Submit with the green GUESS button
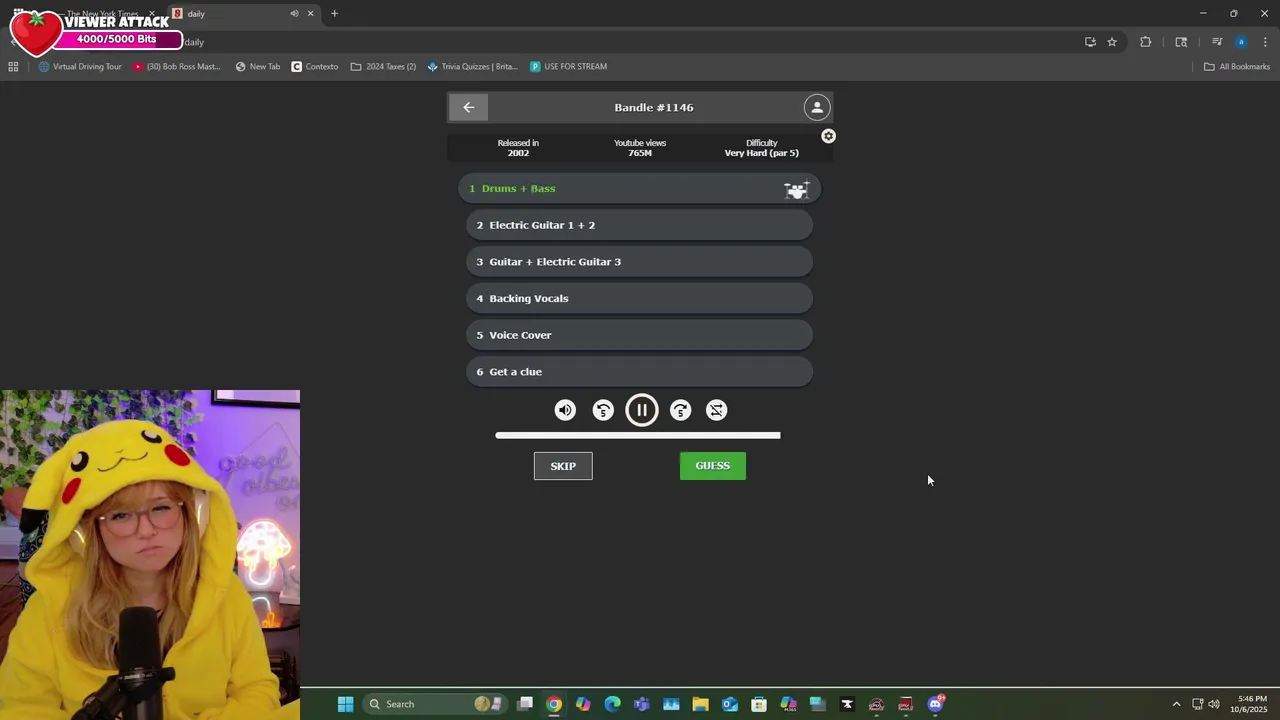The height and width of the screenshot is (720, 1280). (713, 466)
